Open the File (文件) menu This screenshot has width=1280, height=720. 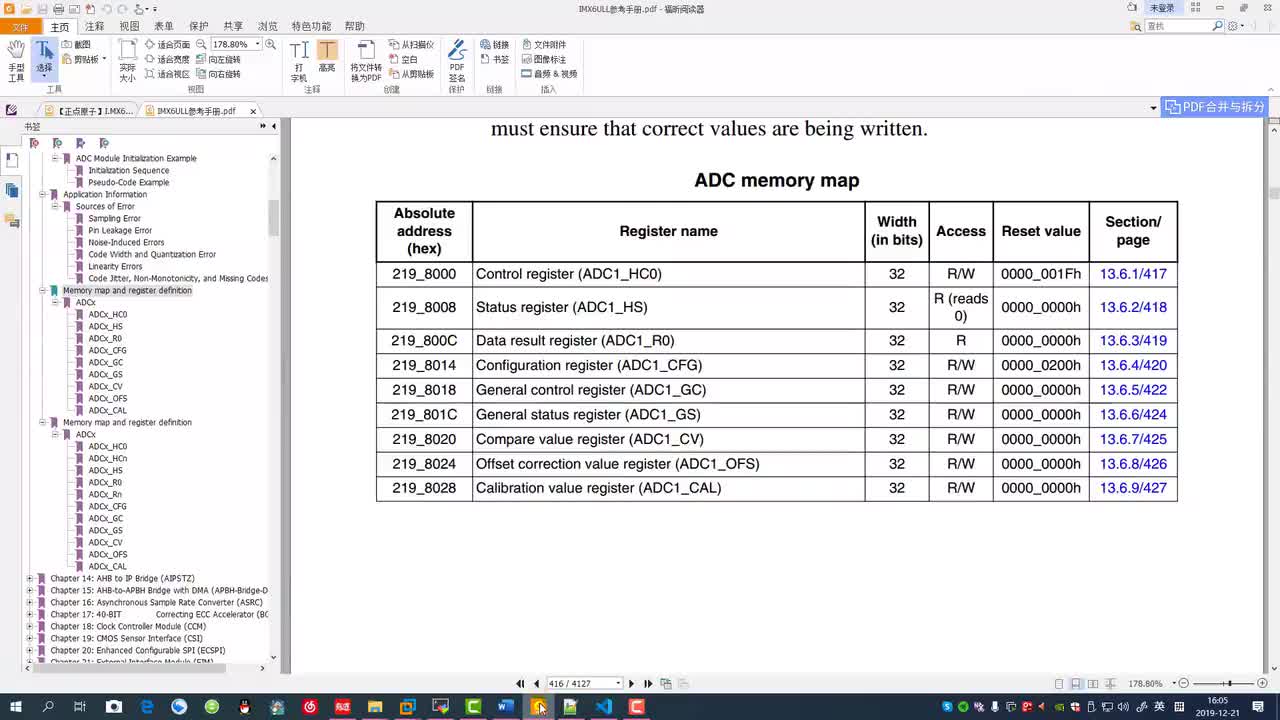click(x=20, y=27)
